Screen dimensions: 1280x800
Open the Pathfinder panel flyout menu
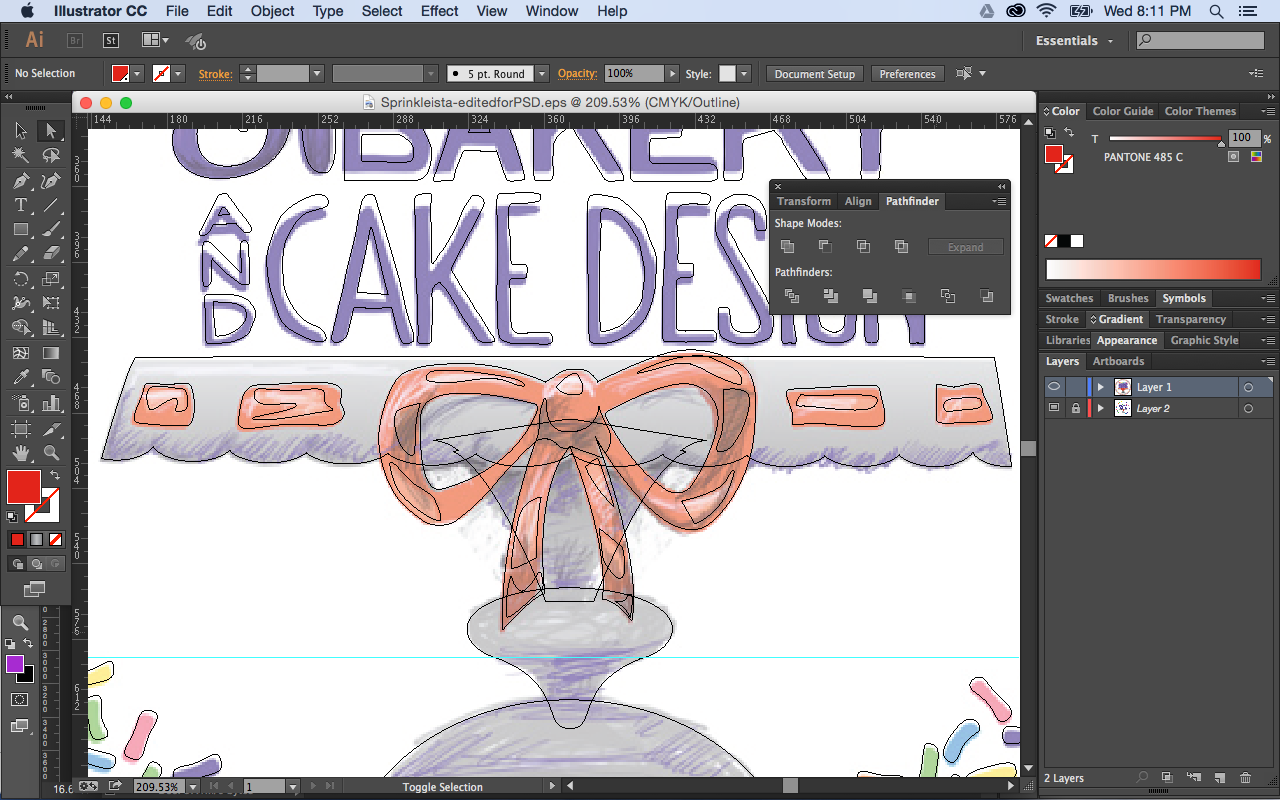[999, 202]
